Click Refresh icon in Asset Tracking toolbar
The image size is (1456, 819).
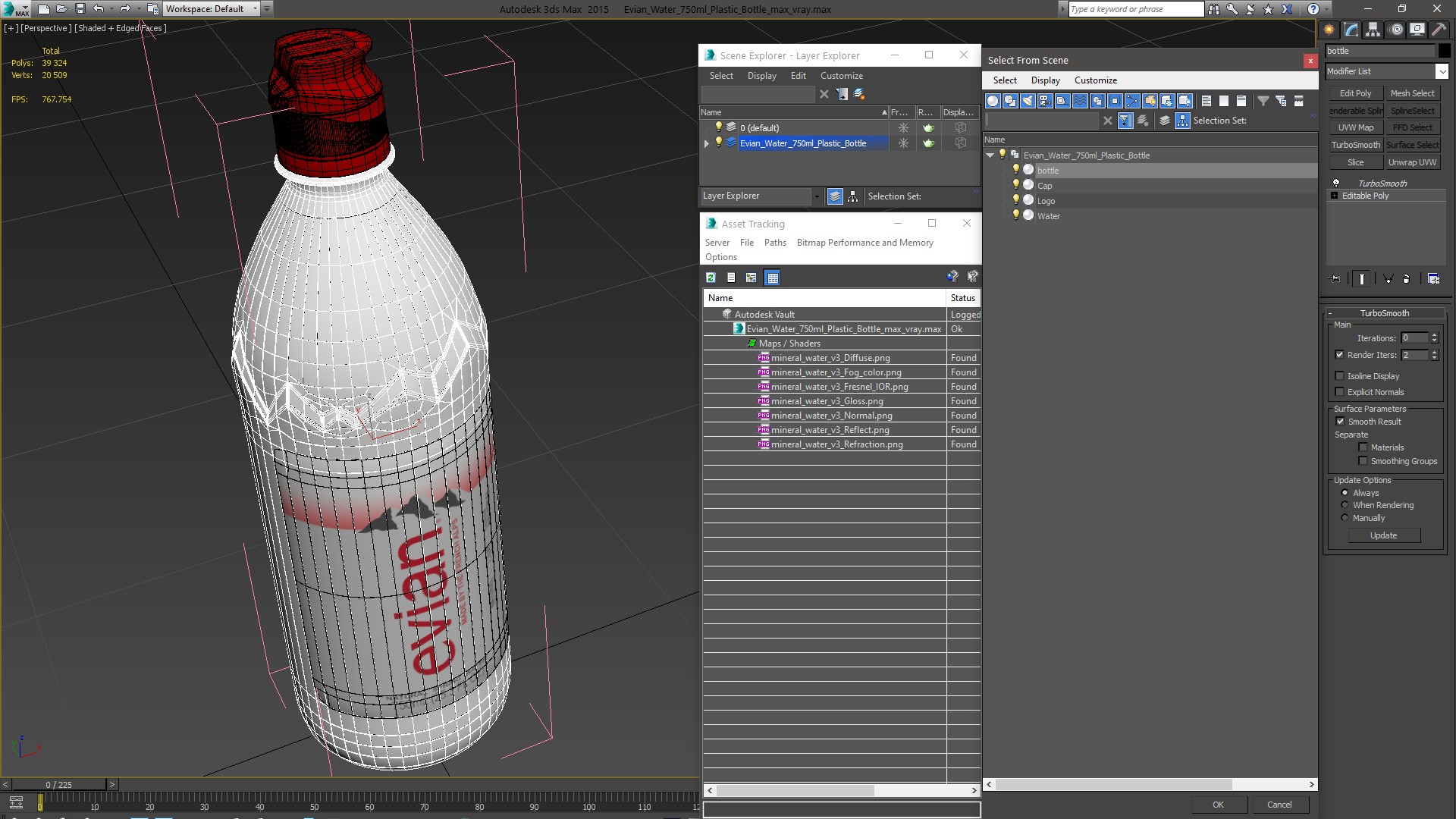[x=711, y=278]
